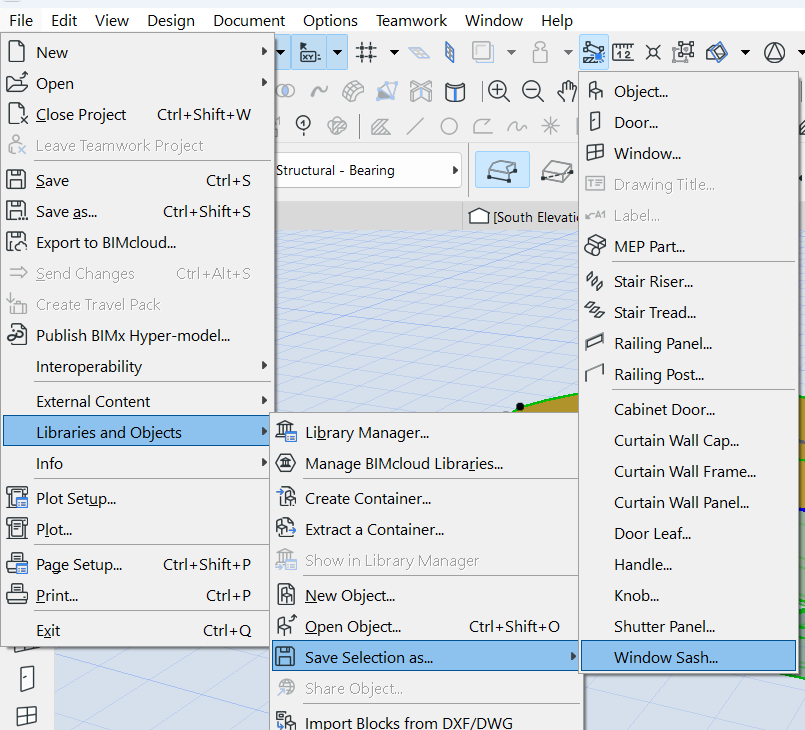The width and height of the screenshot is (805, 730).
Task: Select Curtain Wall Frame... option
Action: 688,471
